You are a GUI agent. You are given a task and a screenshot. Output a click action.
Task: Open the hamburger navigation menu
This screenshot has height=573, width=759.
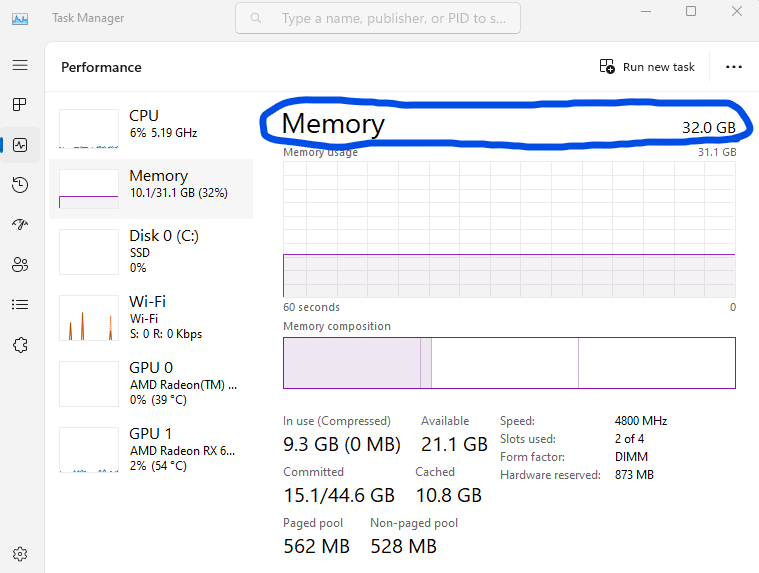20,65
